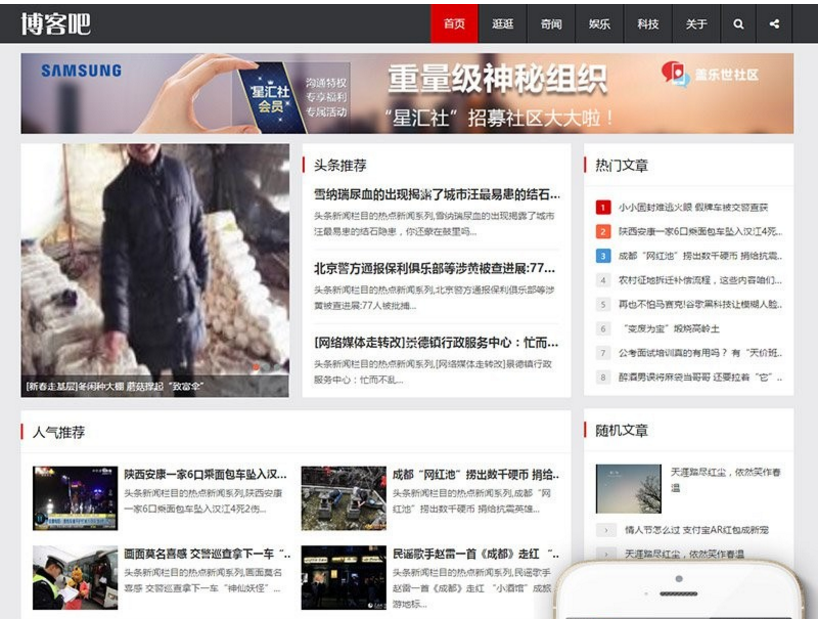The image size is (818, 619).
Task: Click chevron beside 情人节怎么过 article
Action: pos(606,530)
